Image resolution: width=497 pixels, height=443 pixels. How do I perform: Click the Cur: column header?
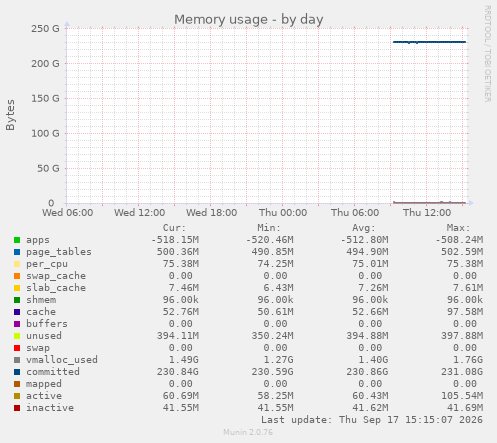point(174,228)
